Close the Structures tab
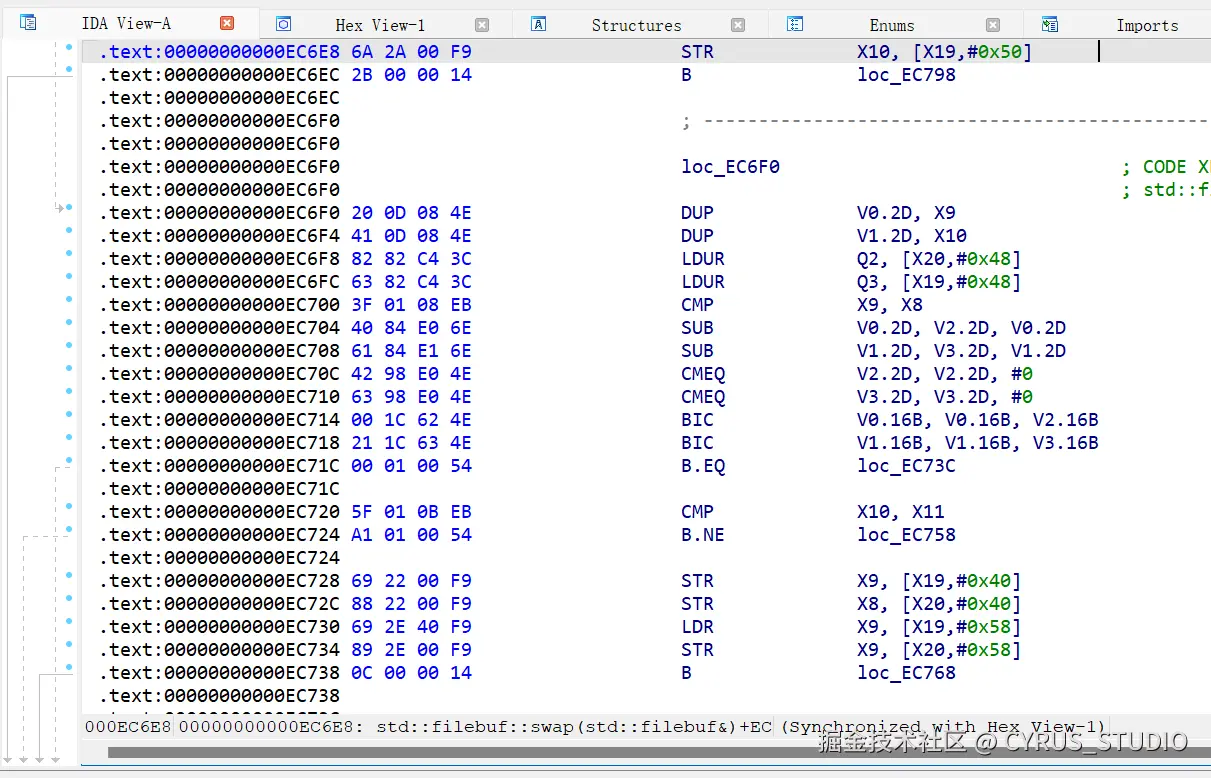Screen dimensions: 1211x778 [738, 25]
